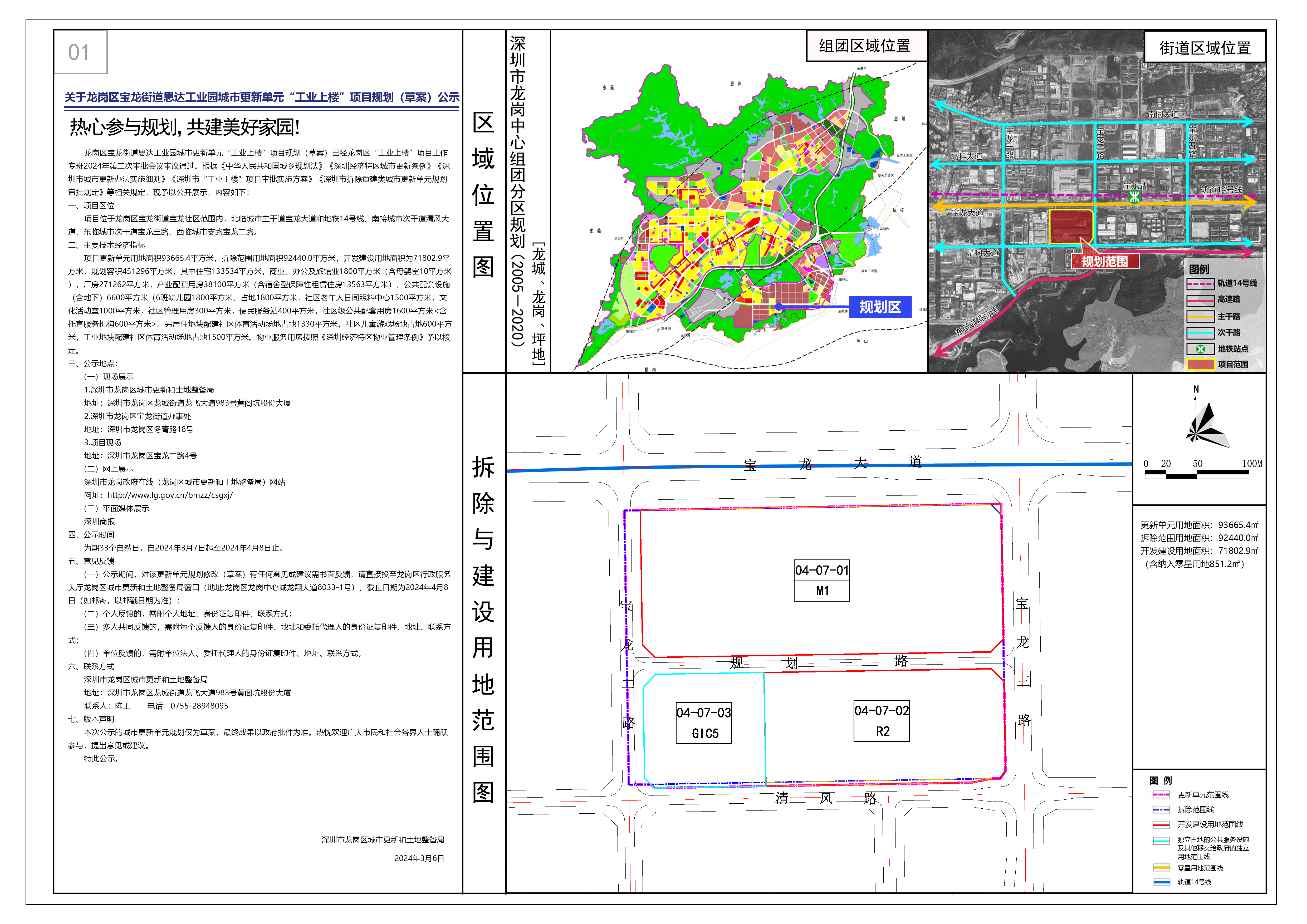Click the 街道区域位置 title box

[1205, 48]
